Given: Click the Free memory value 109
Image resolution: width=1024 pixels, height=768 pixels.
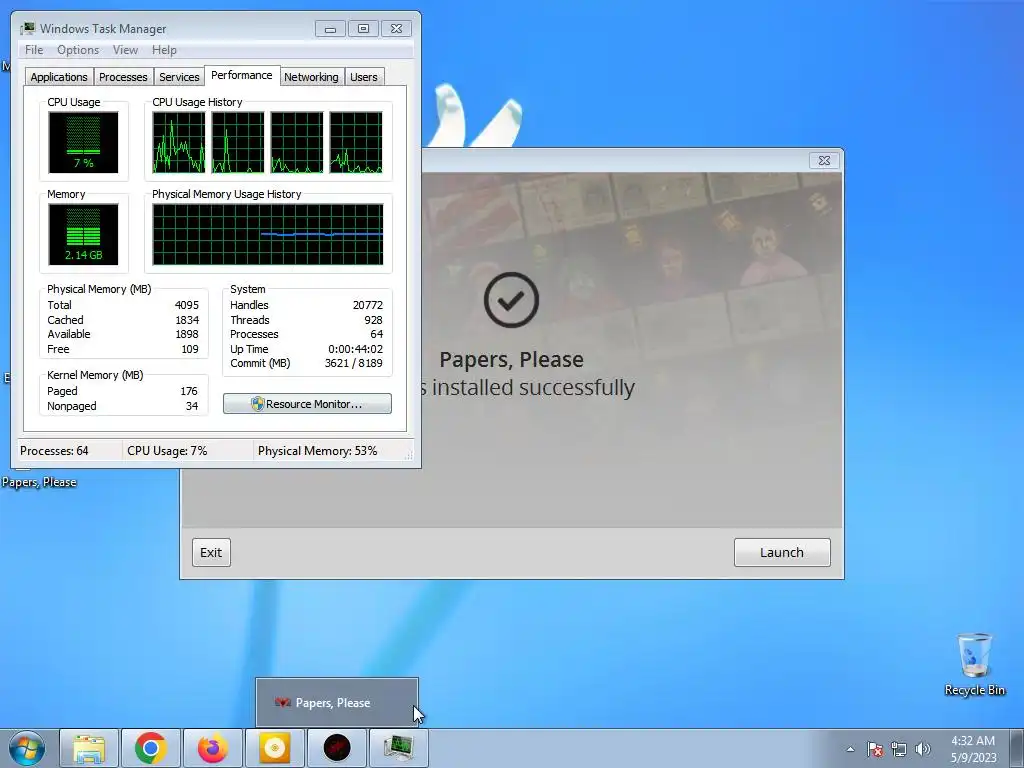Looking at the screenshot, I should pos(190,349).
